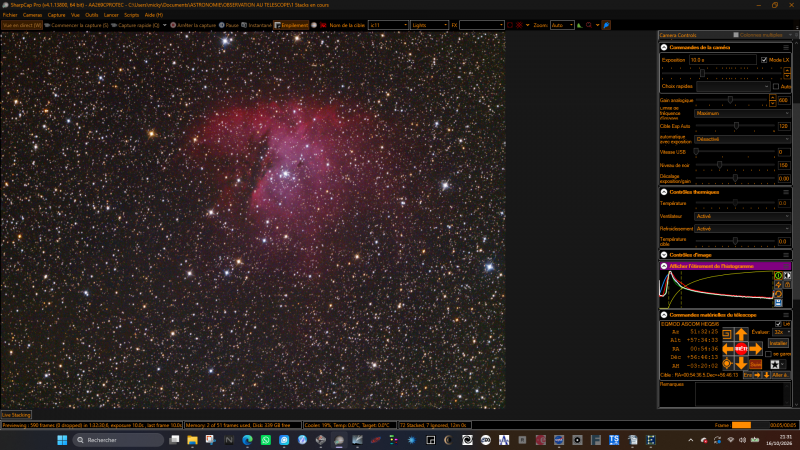800x450 pixels.
Task: Open Windows Start menu
Action: coord(62,440)
